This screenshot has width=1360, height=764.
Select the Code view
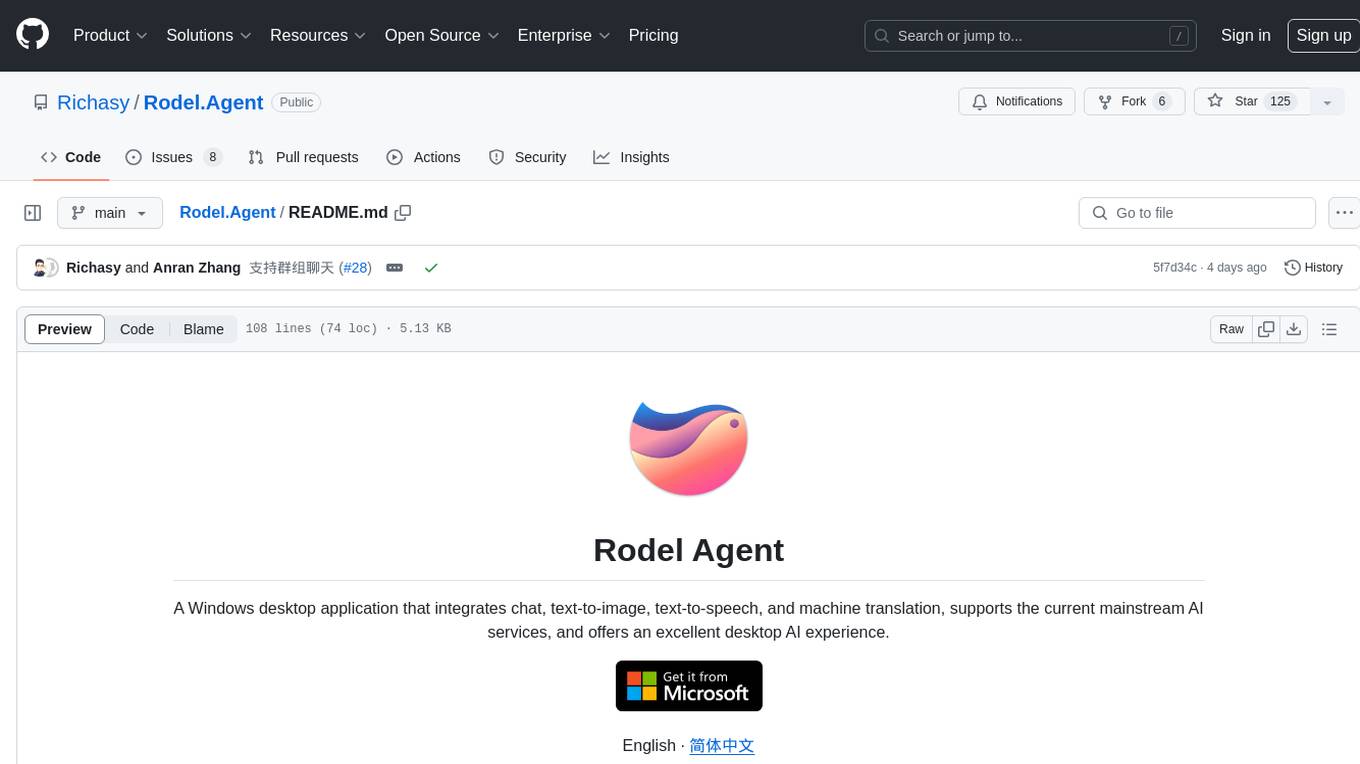[137, 329]
